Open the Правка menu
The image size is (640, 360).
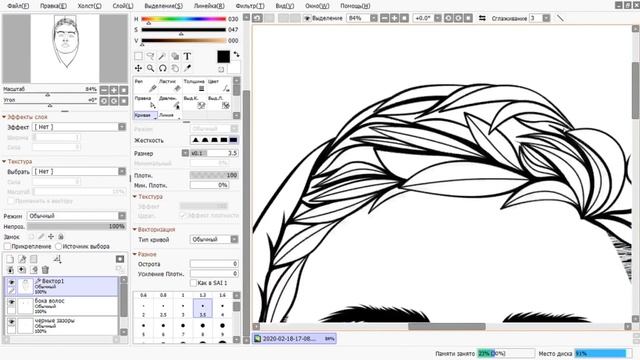coord(53,6)
